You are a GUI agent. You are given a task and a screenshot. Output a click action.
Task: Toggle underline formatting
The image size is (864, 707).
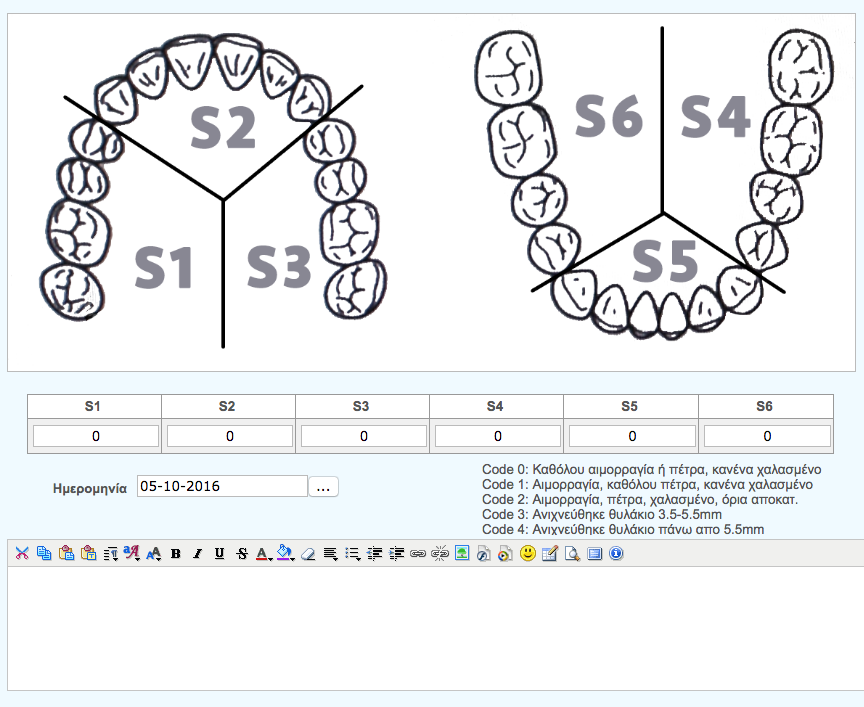coord(219,553)
